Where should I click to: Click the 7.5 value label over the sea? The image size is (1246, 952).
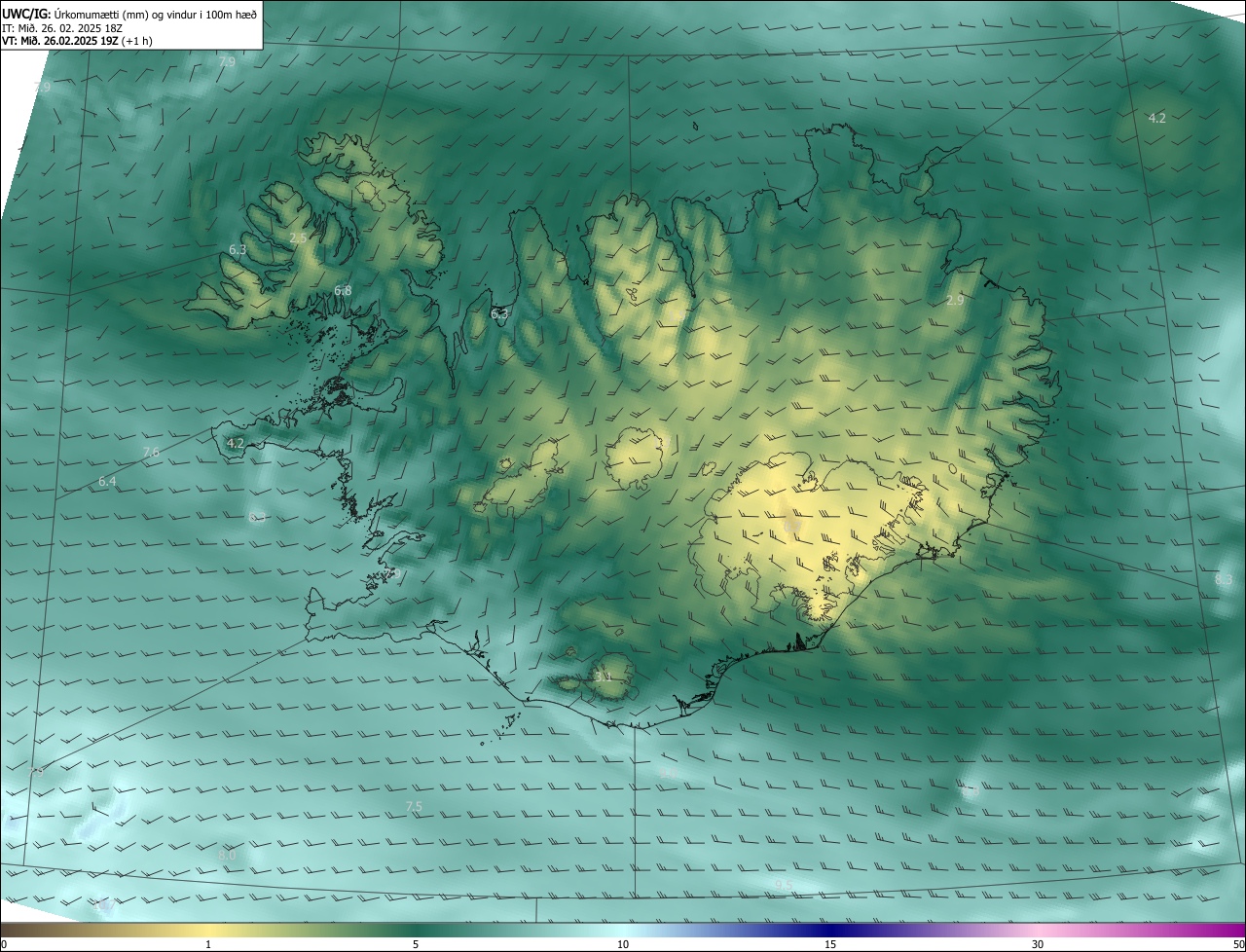414,807
